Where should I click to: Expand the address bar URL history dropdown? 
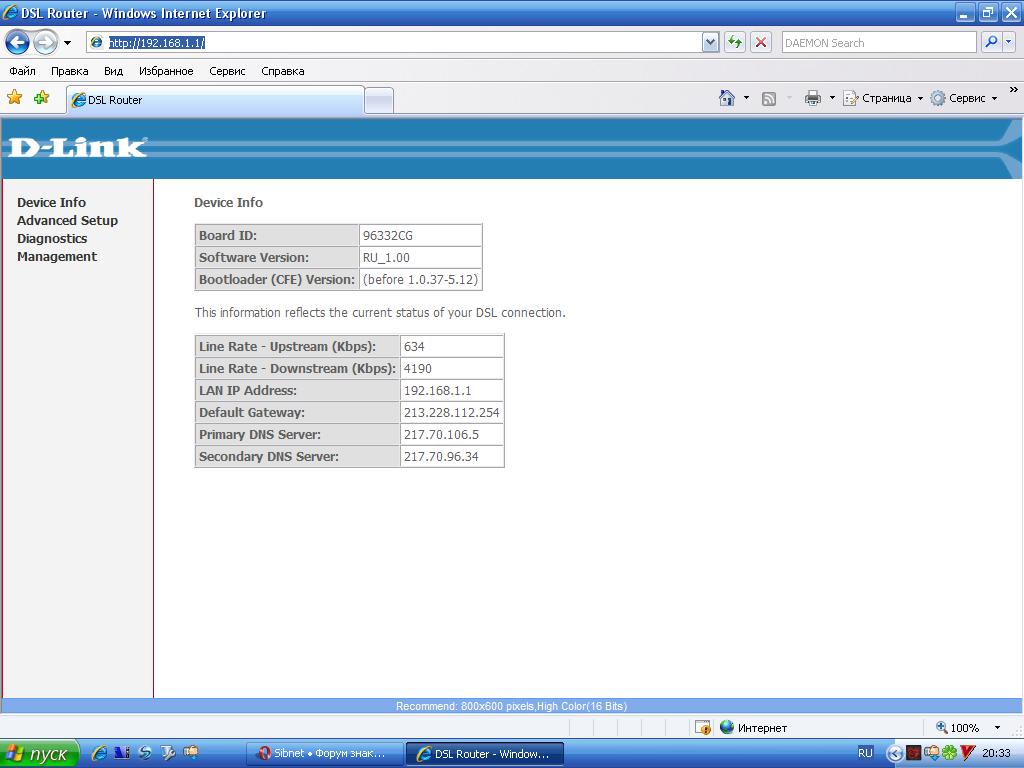(711, 42)
